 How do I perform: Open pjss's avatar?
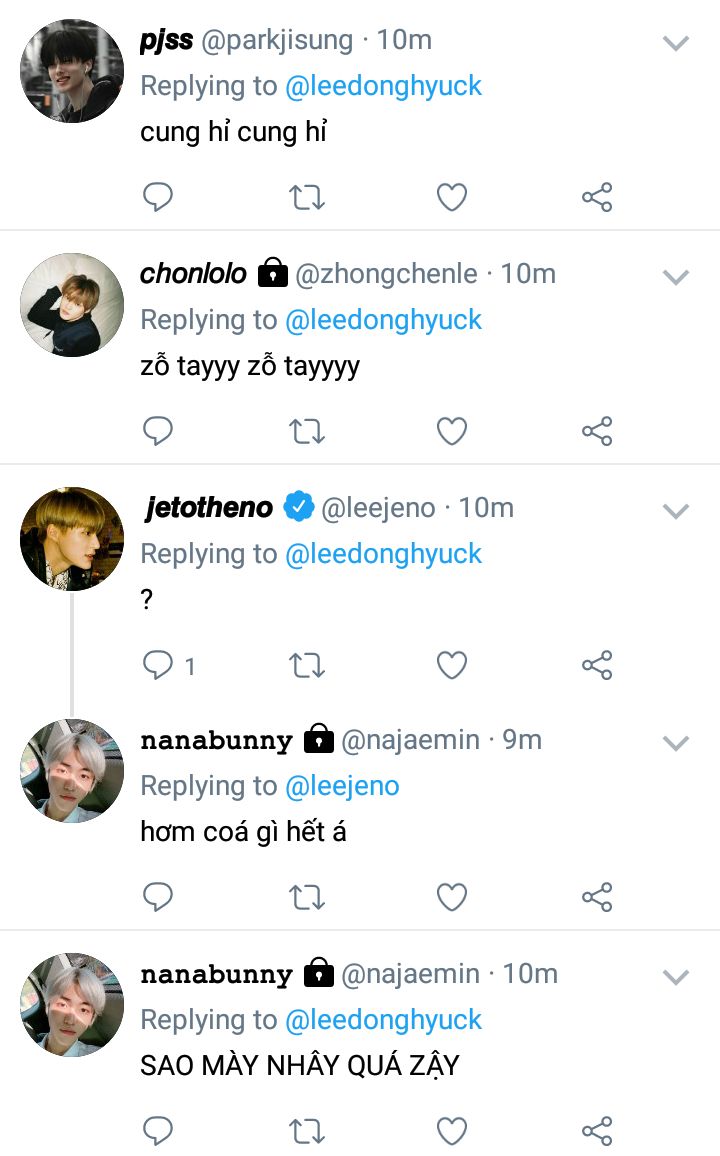click(x=71, y=71)
